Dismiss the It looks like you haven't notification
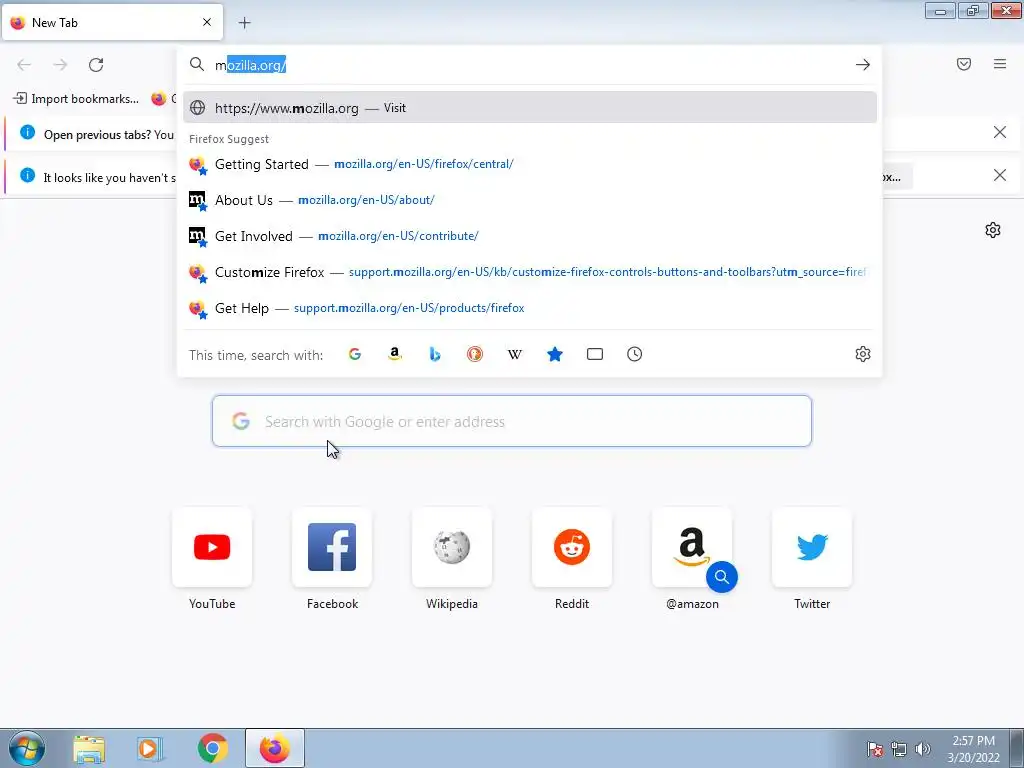 (x=1000, y=175)
